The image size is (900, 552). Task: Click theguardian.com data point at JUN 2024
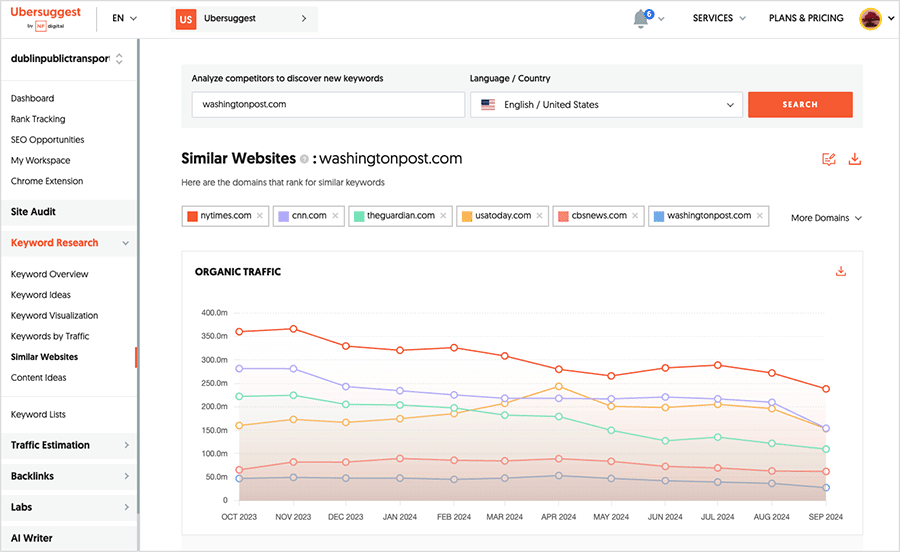click(x=665, y=441)
